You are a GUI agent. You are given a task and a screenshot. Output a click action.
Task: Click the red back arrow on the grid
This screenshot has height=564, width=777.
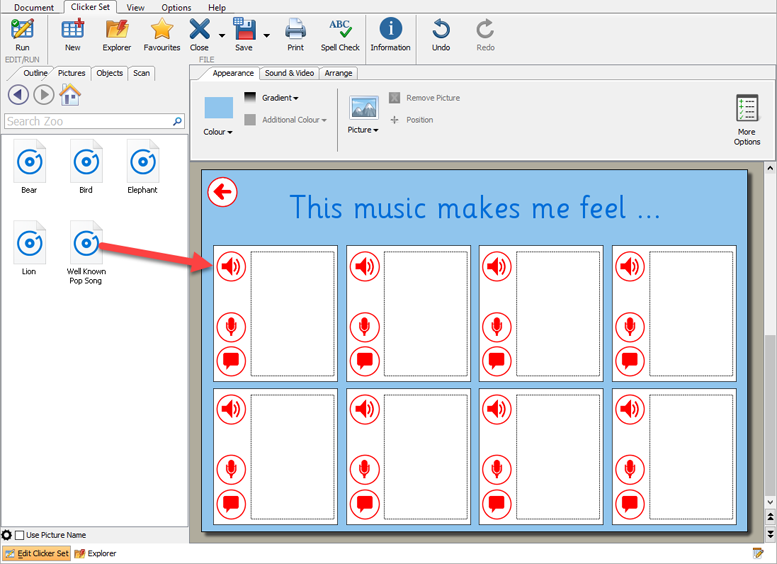(x=222, y=192)
